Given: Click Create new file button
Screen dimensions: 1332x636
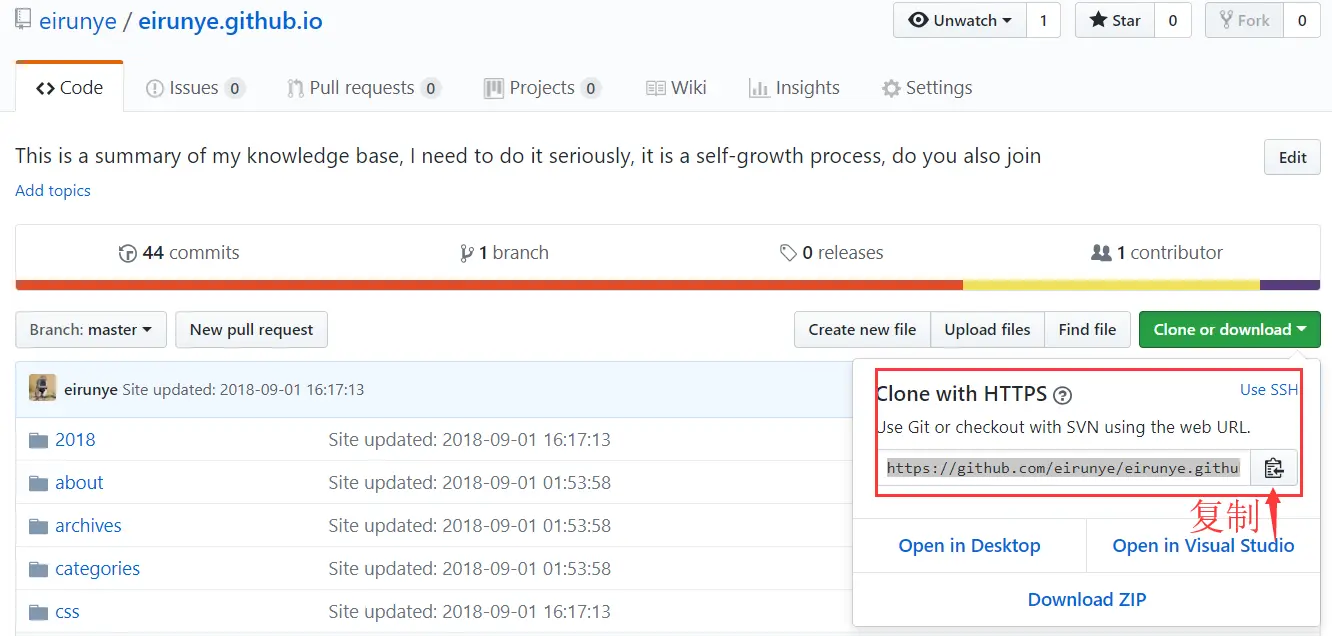Looking at the screenshot, I should [862, 329].
